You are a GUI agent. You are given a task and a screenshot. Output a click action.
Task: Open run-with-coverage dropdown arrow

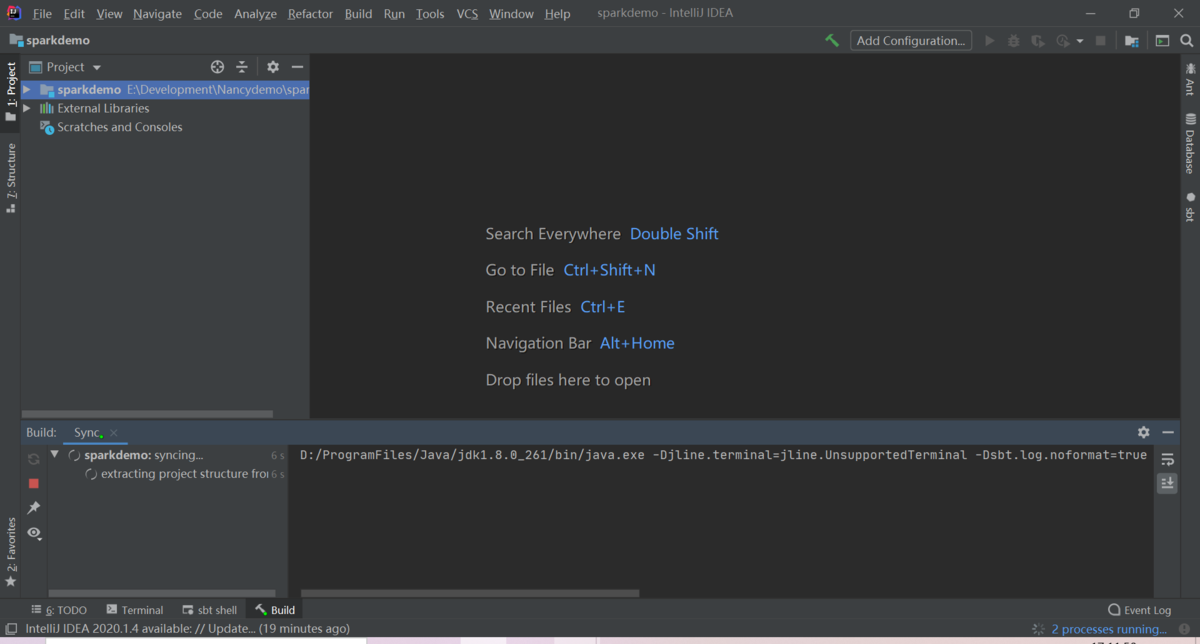(x=1080, y=42)
